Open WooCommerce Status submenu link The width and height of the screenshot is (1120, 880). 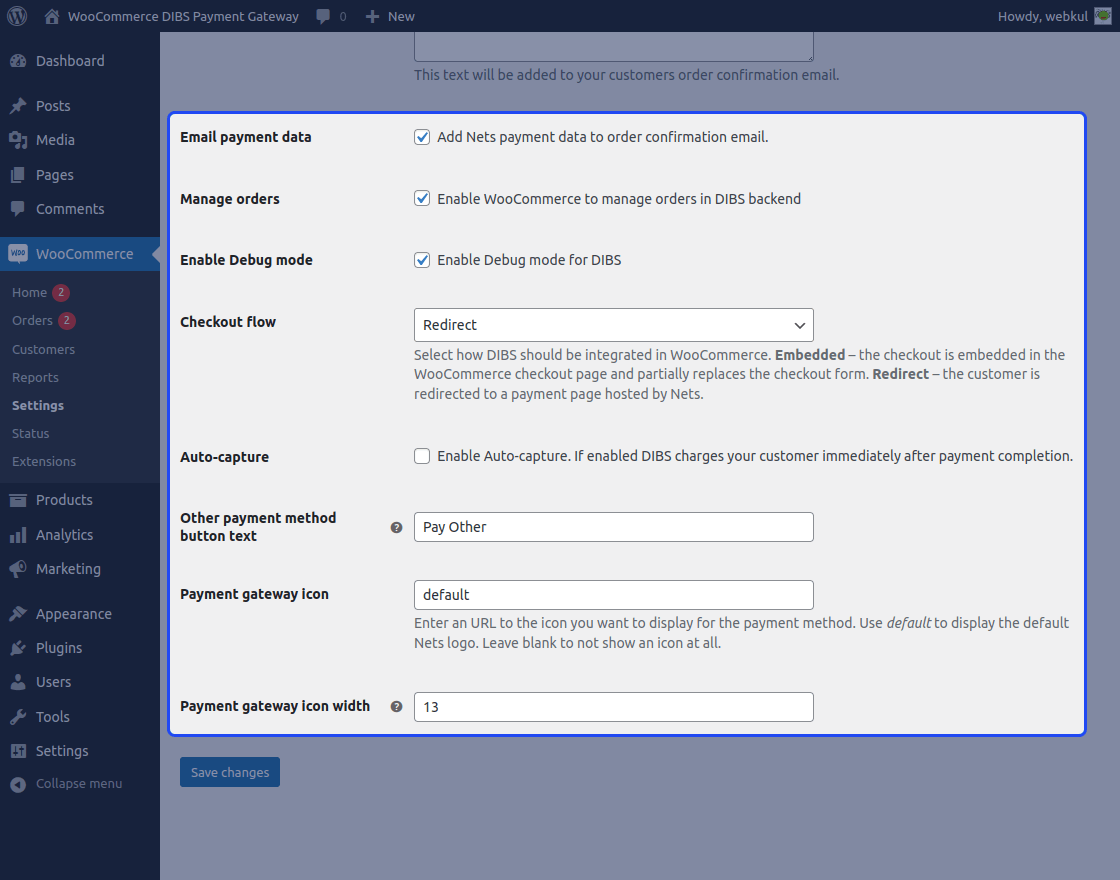tap(31, 434)
